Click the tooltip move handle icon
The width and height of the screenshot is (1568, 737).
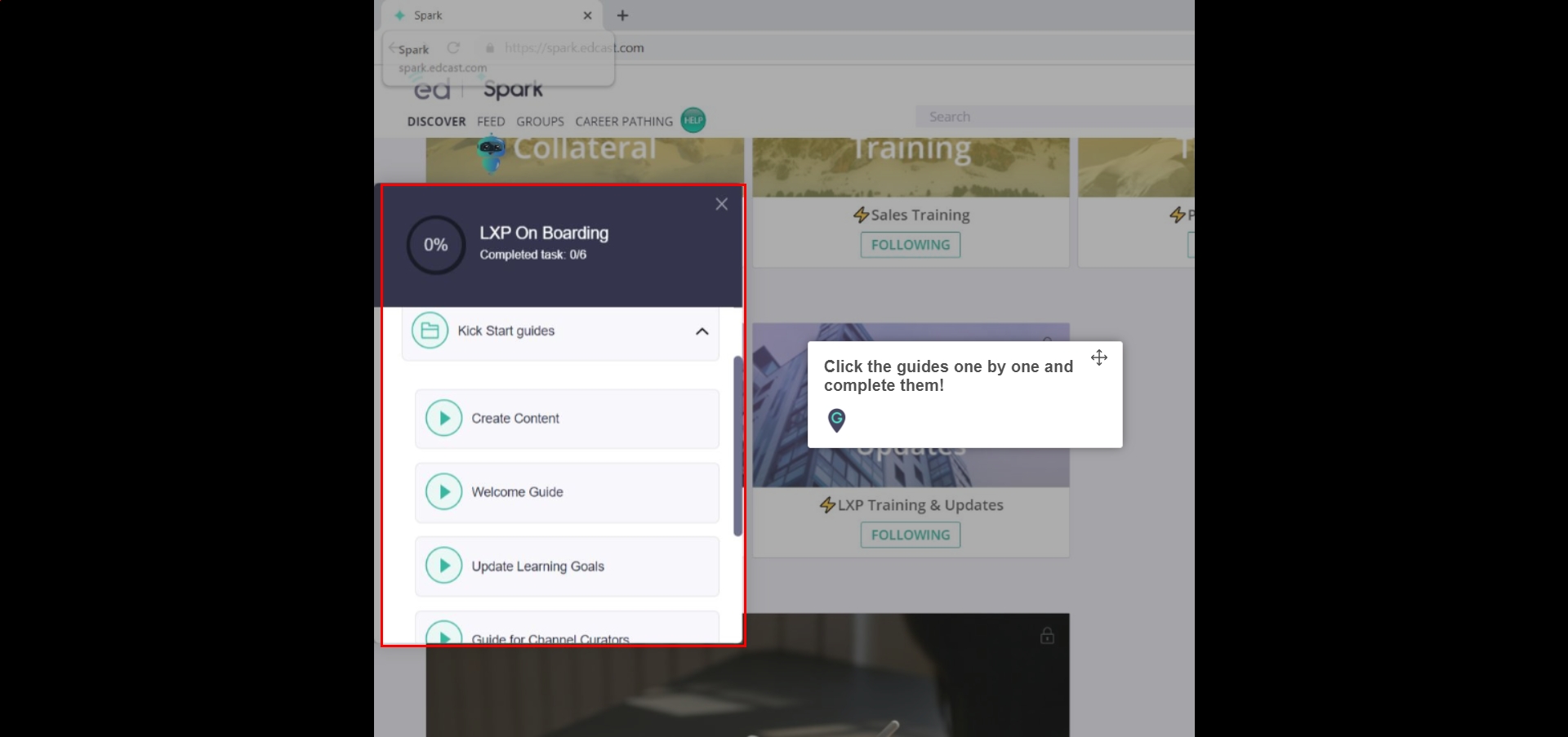[x=1099, y=357]
